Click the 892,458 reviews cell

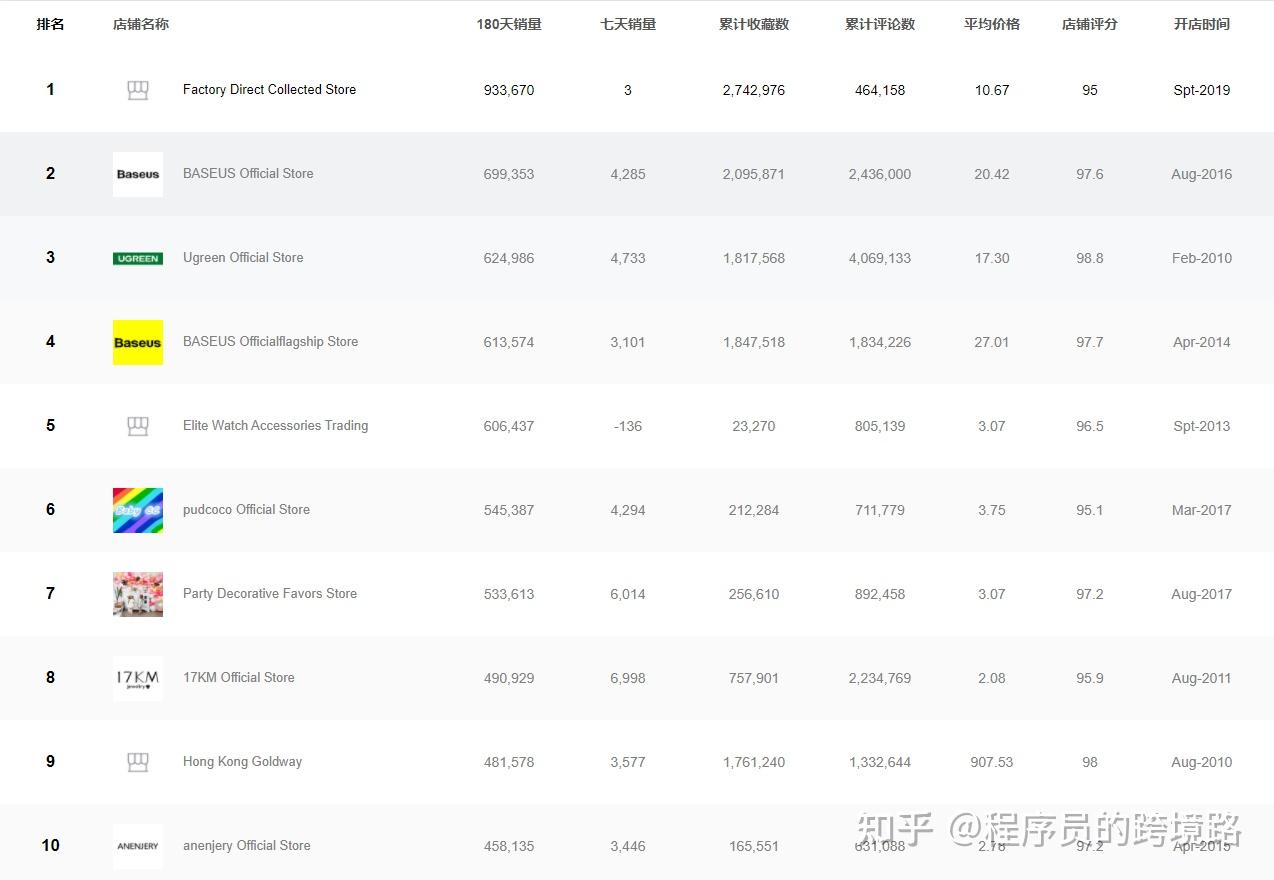pos(880,594)
